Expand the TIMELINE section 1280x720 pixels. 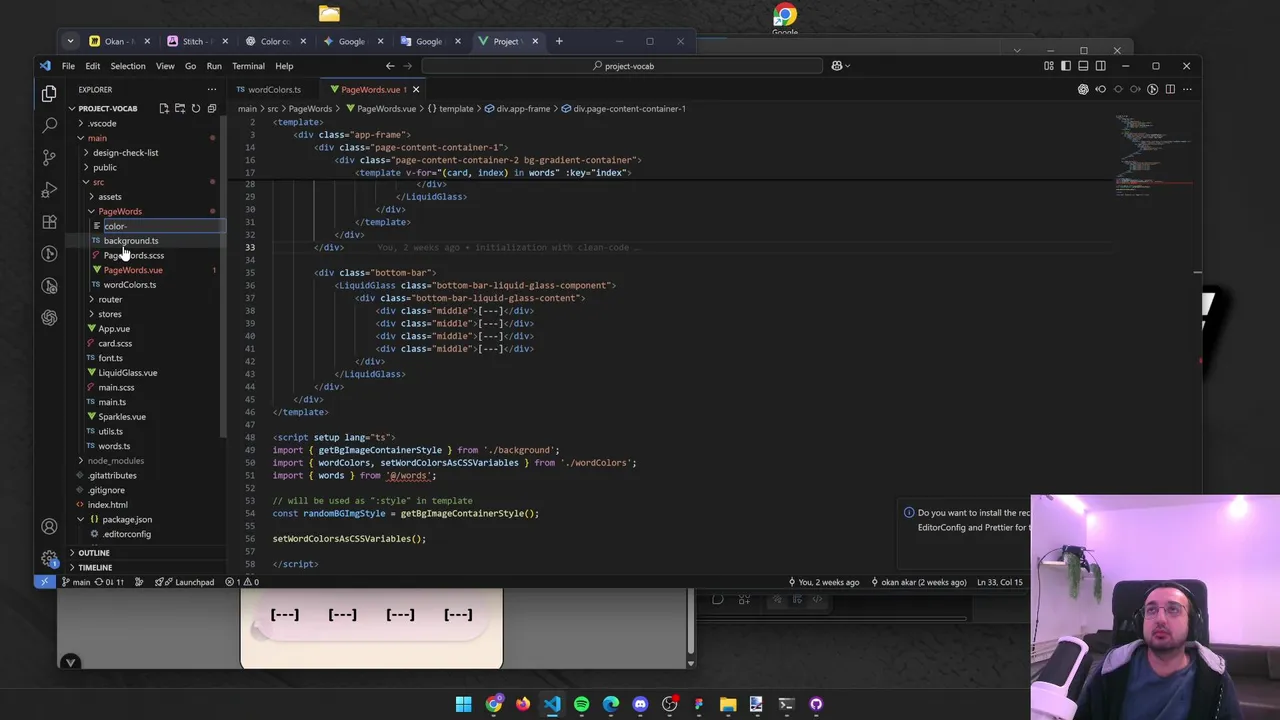point(95,567)
